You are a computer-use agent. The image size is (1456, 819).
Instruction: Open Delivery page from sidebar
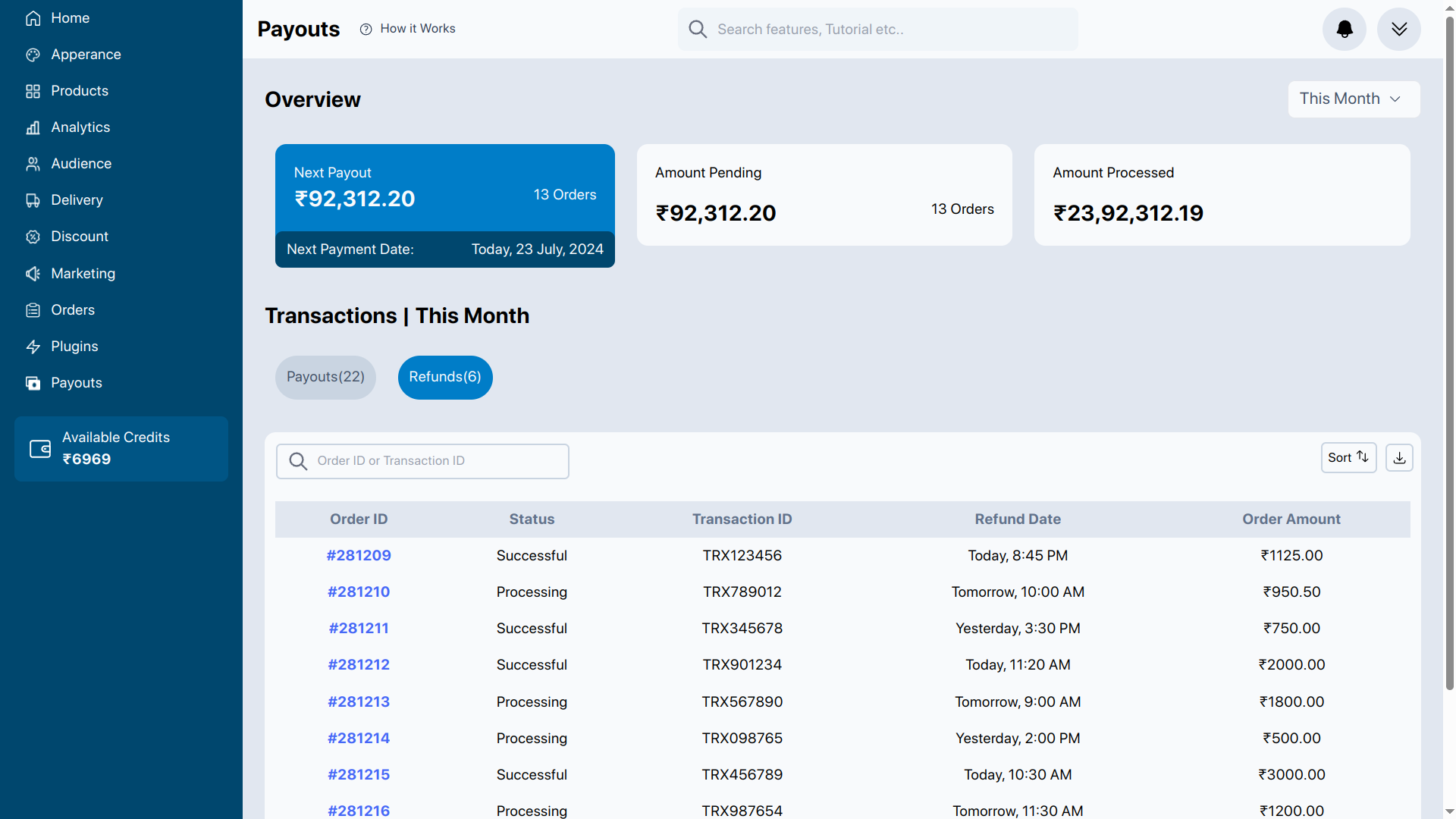(77, 200)
